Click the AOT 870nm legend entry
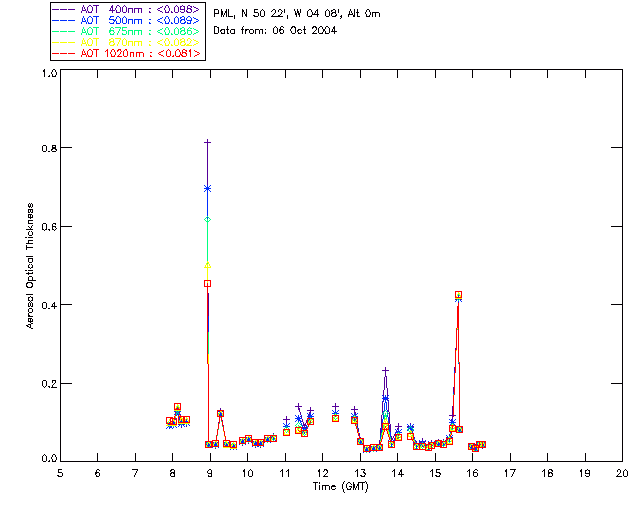This screenshot has height=512, width=640. pos(127,42)
